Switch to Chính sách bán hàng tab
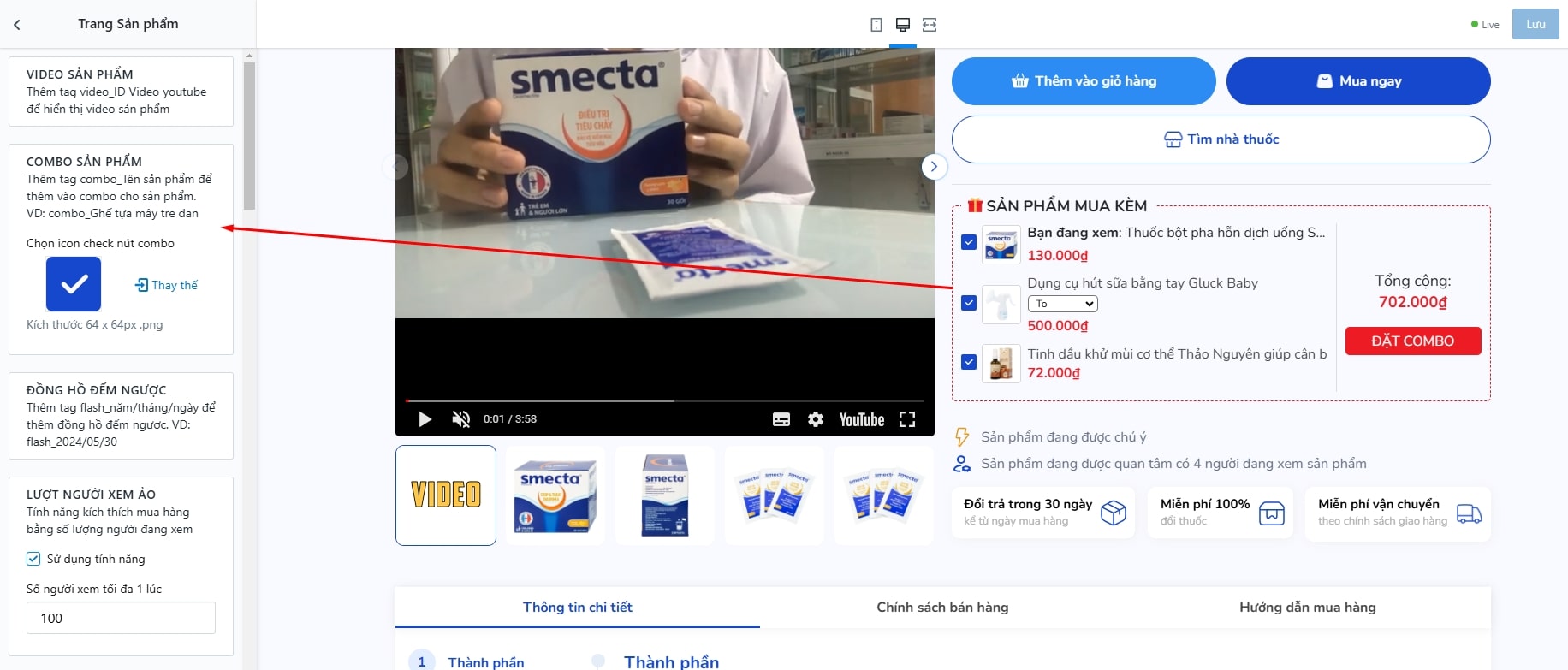The width and height of the screenshot is (1568, 670). (x=942, y=608)
